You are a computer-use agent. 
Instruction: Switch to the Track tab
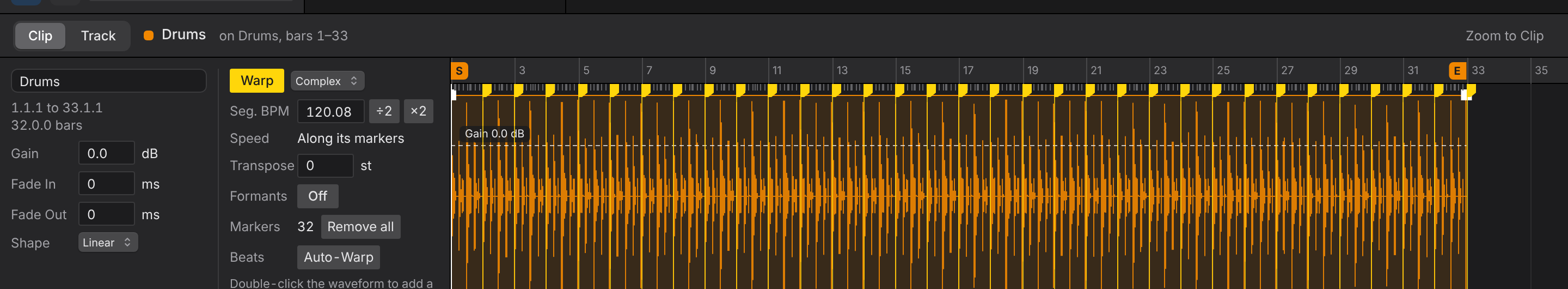(98, 36)
